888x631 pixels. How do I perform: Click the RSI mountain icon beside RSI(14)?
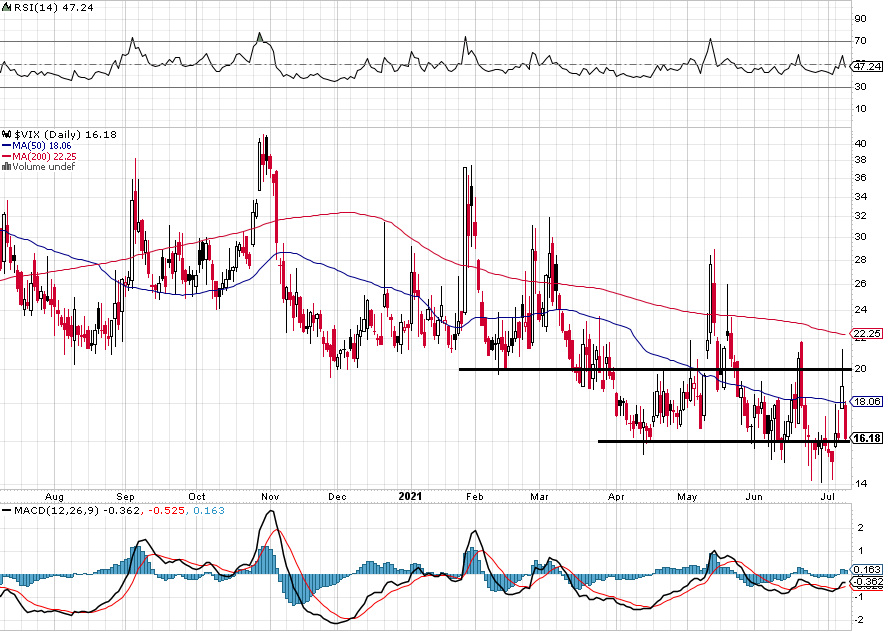[x=5, y=7]
